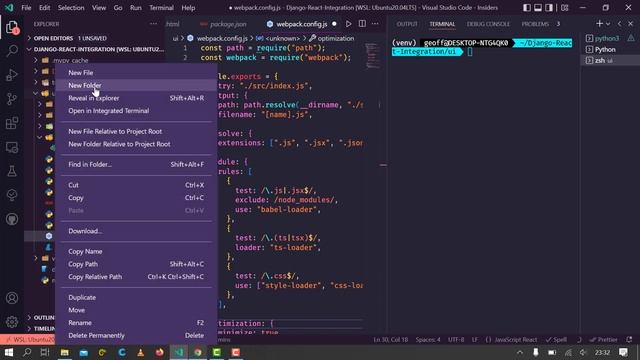This screenshot has width=640, height=360.
Task: Open Run and Debug view
Action: point(12,75)
